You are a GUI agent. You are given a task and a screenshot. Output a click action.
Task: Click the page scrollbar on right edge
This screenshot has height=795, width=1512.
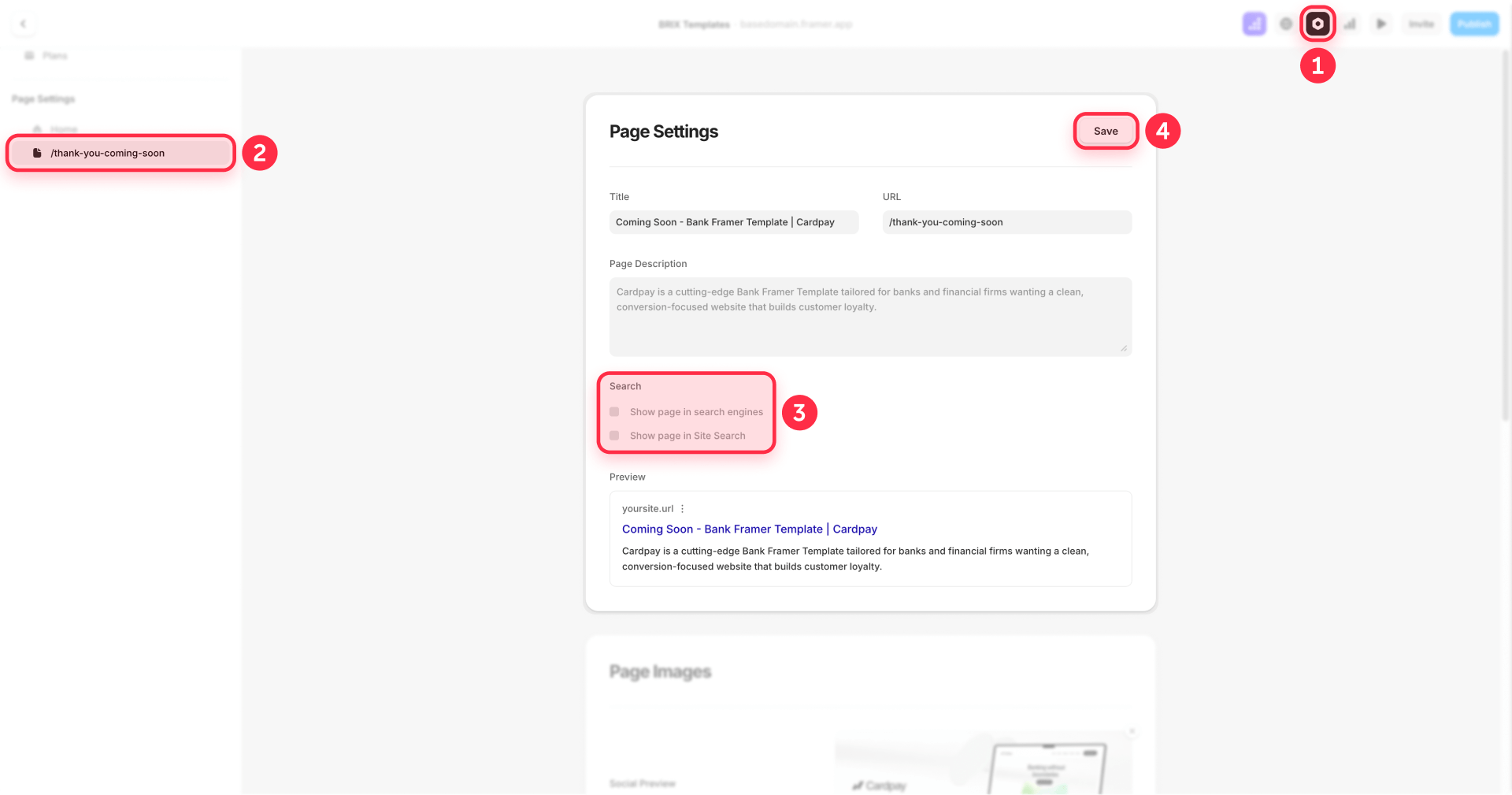pos(1505,236)
